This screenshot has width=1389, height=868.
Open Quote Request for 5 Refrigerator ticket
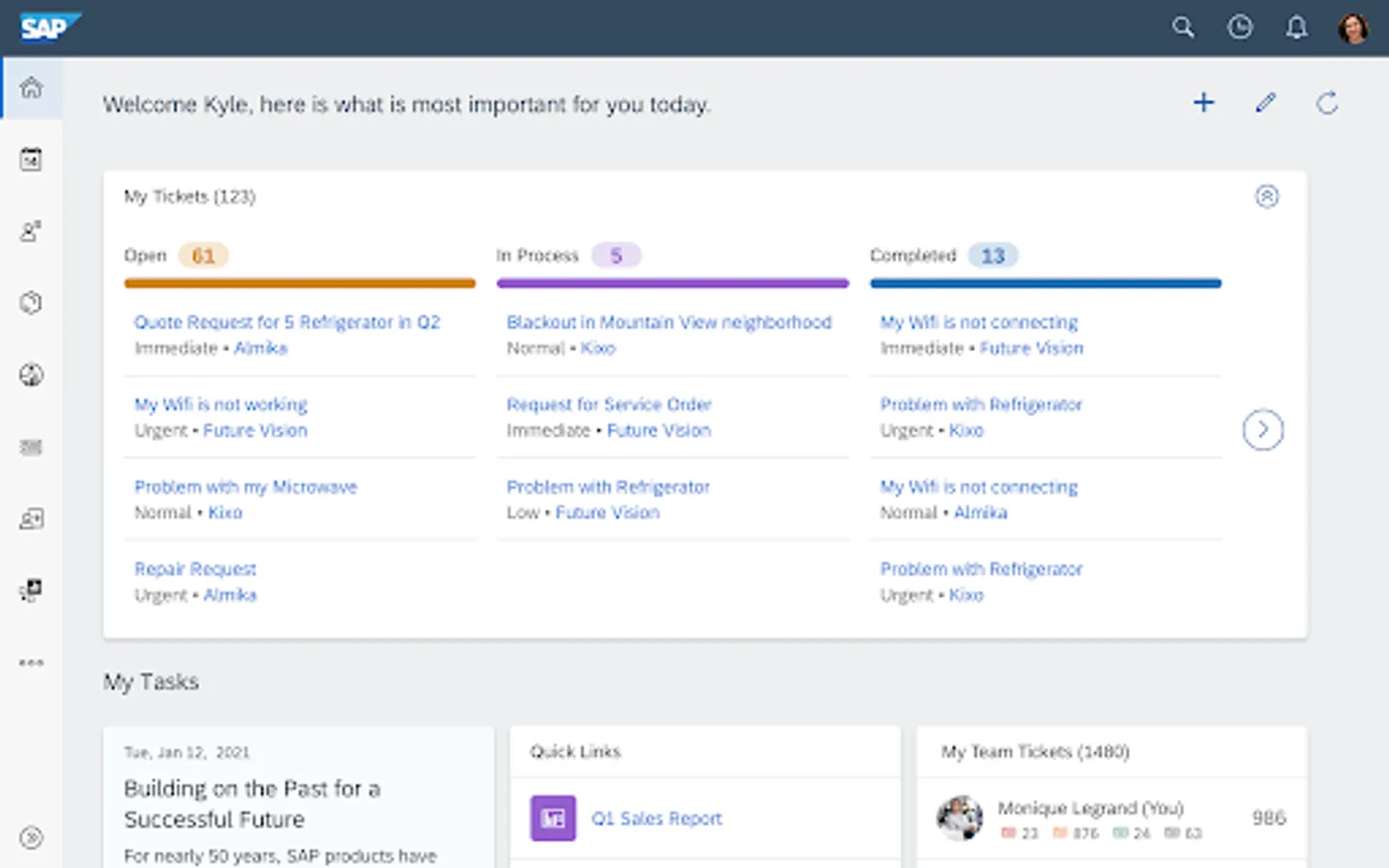click(286, 322)
